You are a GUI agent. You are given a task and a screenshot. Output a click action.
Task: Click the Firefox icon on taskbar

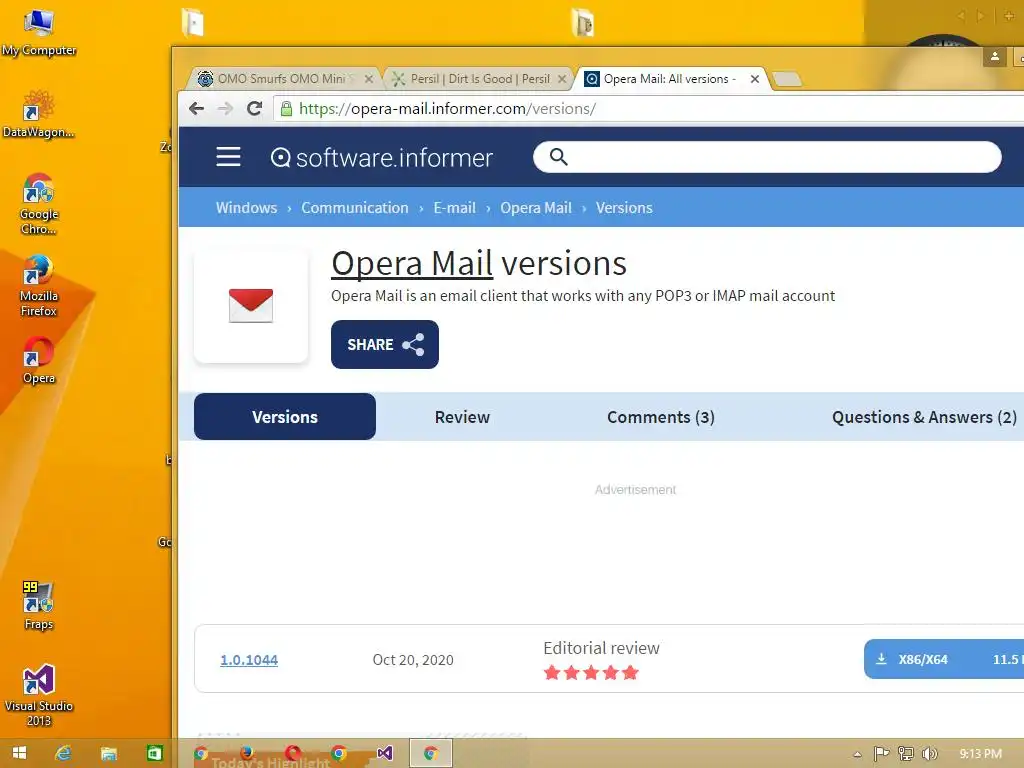tap(246, 753)
